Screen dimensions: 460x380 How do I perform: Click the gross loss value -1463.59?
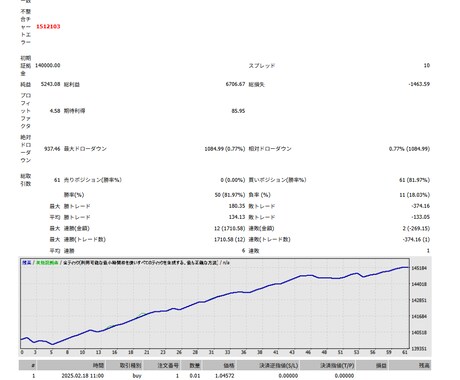click(x=419, y=84)
